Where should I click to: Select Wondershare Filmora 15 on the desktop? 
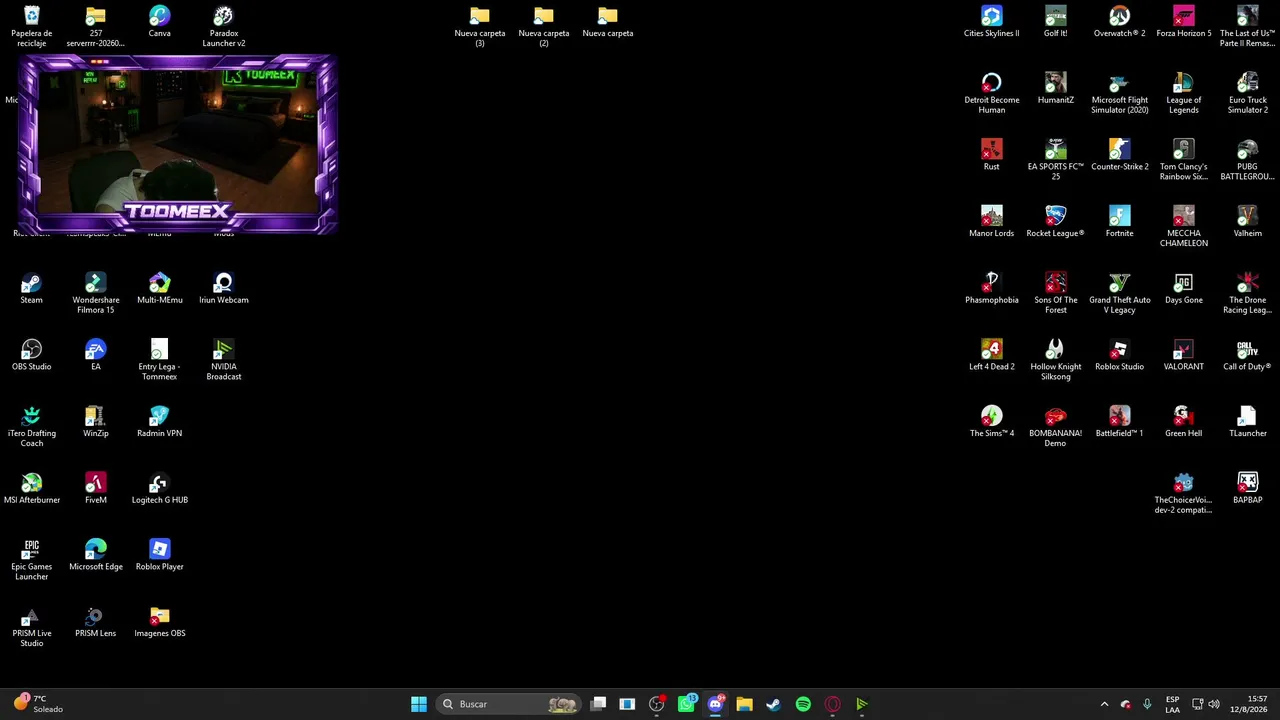(96, 293)
